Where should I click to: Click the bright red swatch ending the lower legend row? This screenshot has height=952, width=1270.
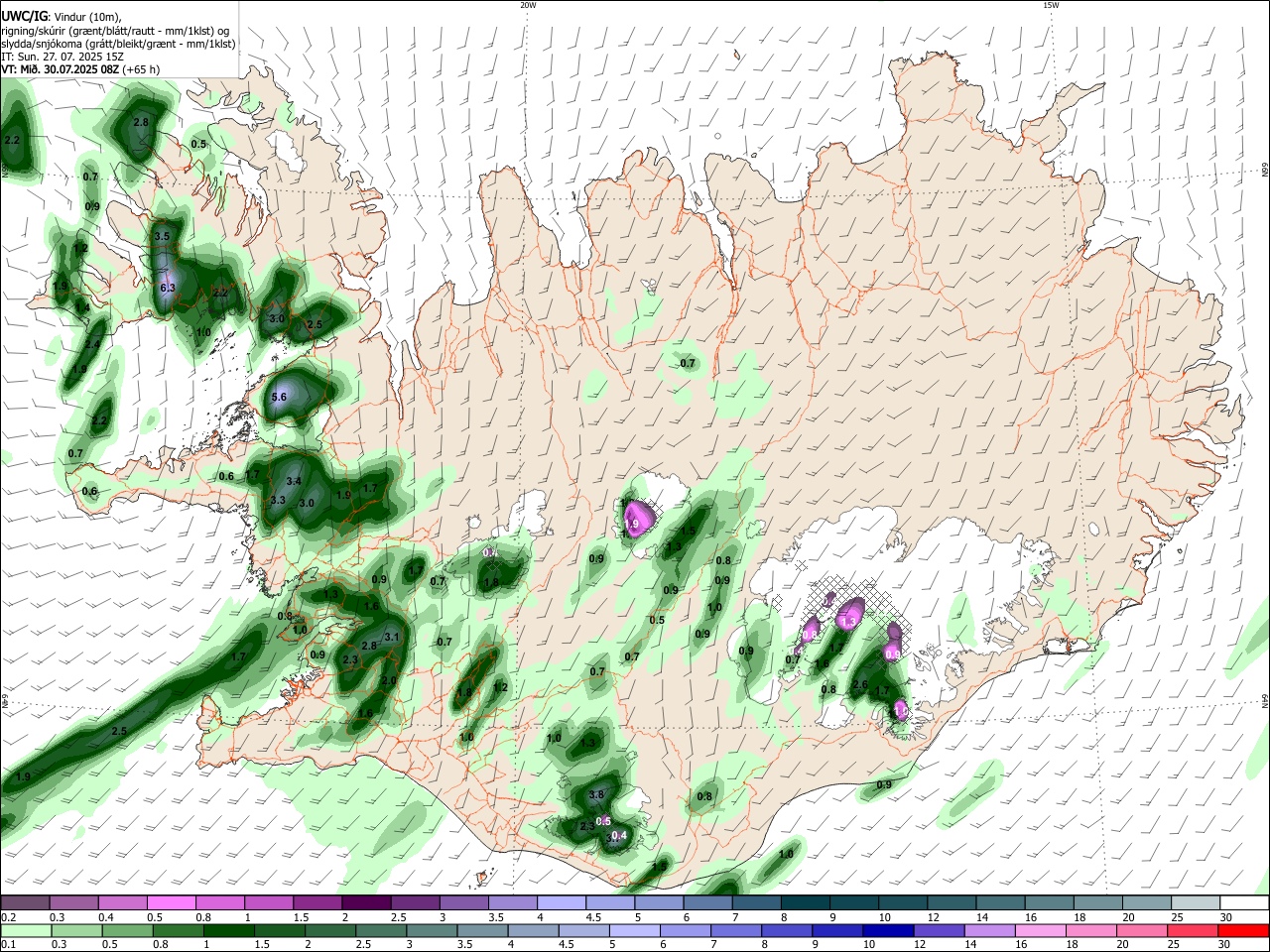[1244, 931]
